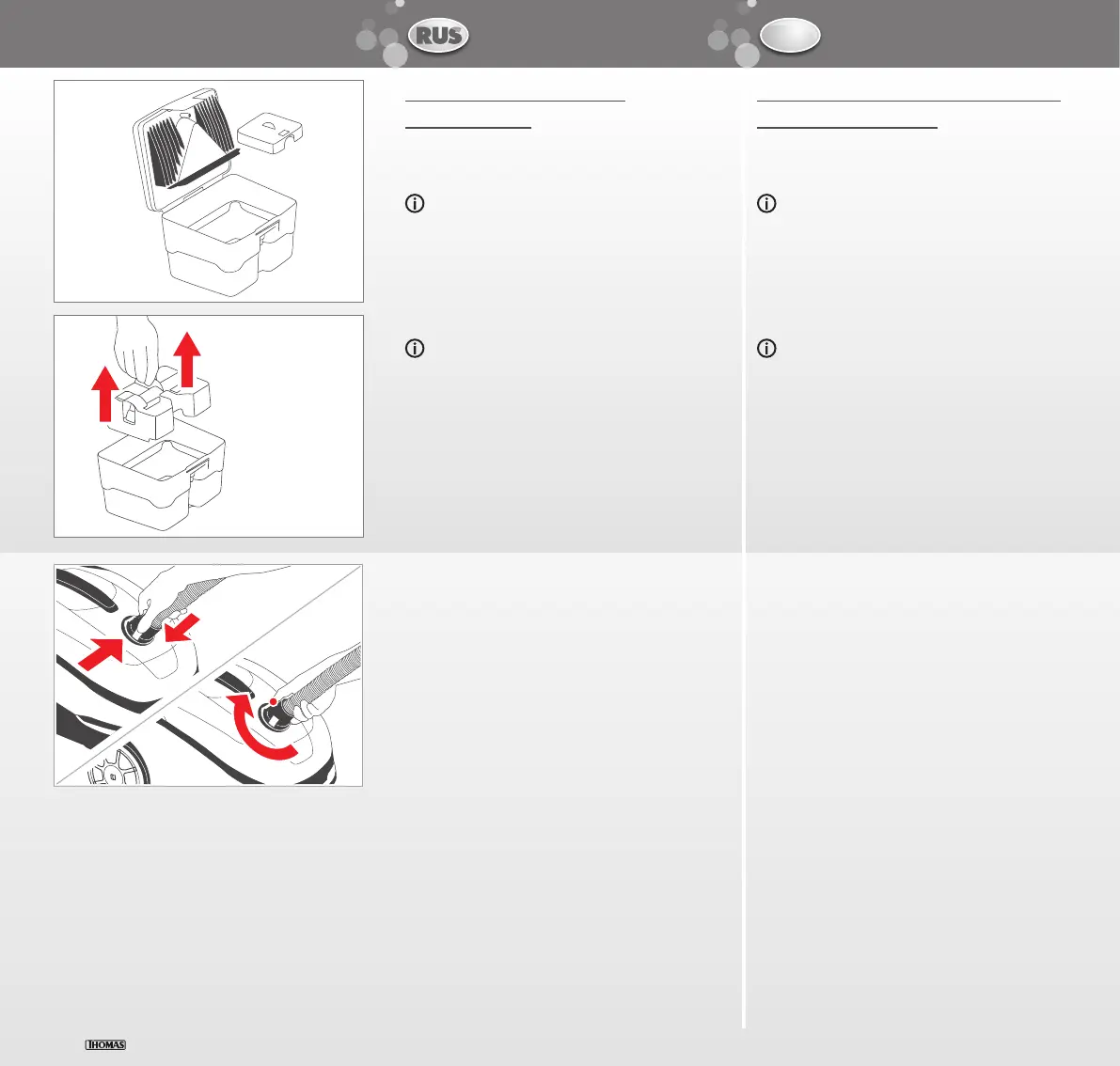Open the hose attachment illustration
The image size is (1120, 1066).
(209, 676)
